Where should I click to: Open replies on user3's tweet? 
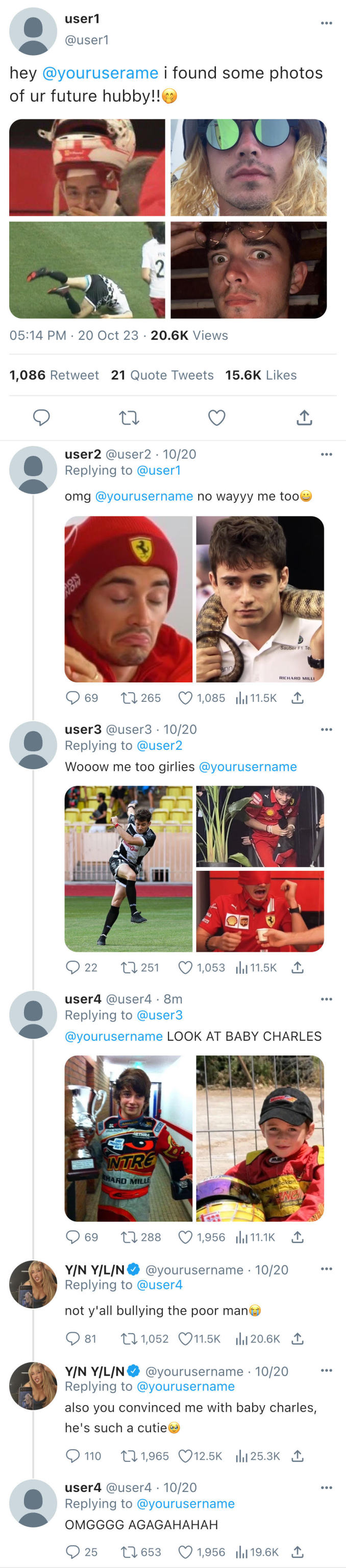click(73, 967)
